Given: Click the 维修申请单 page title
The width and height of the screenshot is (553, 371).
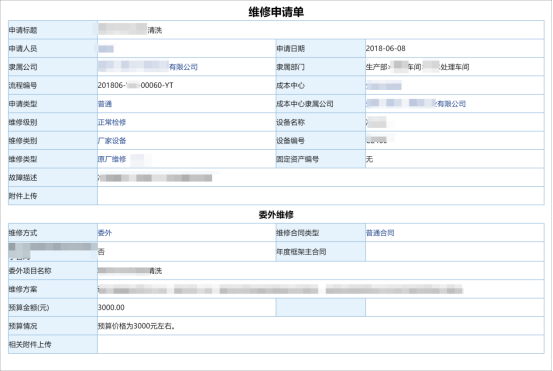Looking at the screenshot, I should [276, 12].
